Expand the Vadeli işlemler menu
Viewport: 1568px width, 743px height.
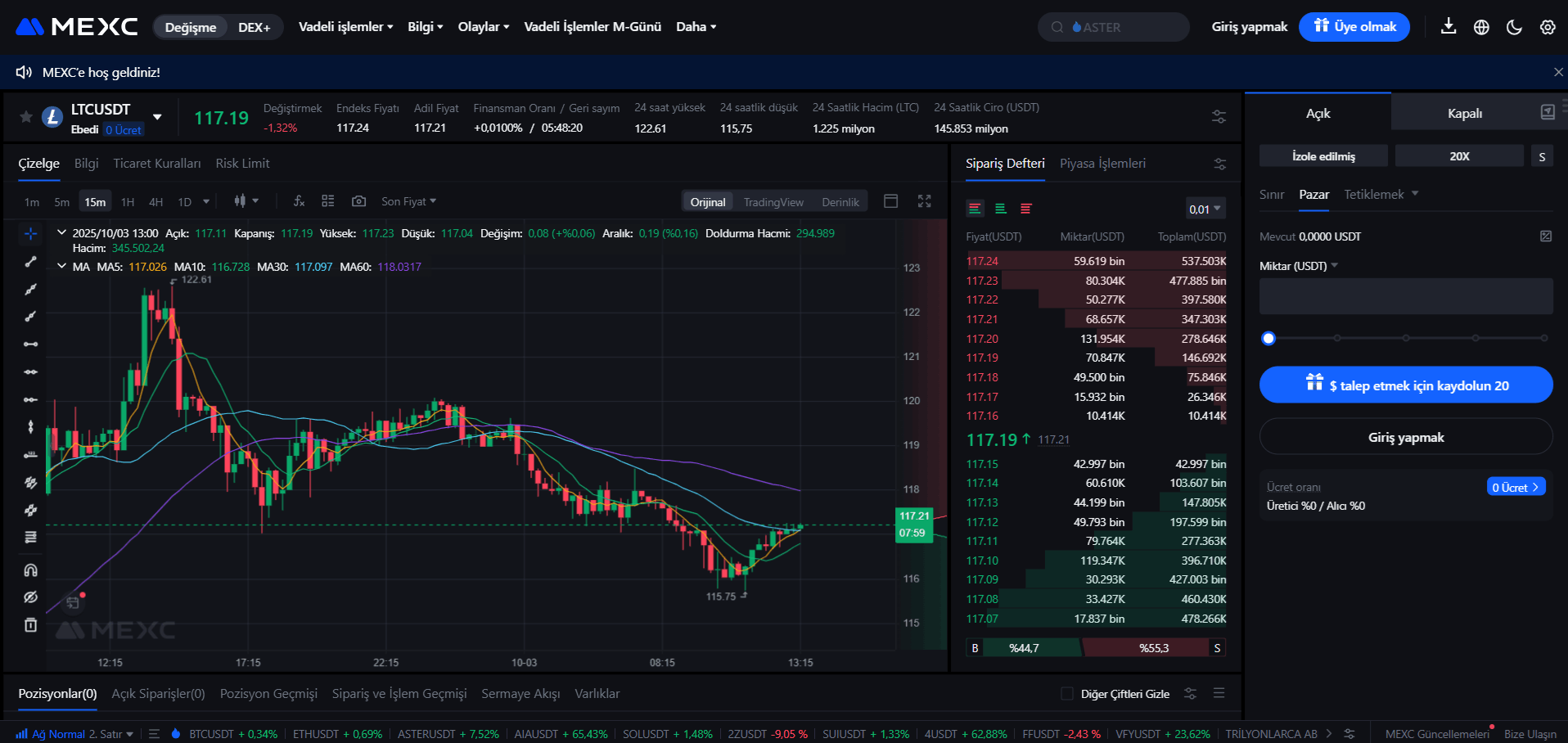(x=345, y=26)
